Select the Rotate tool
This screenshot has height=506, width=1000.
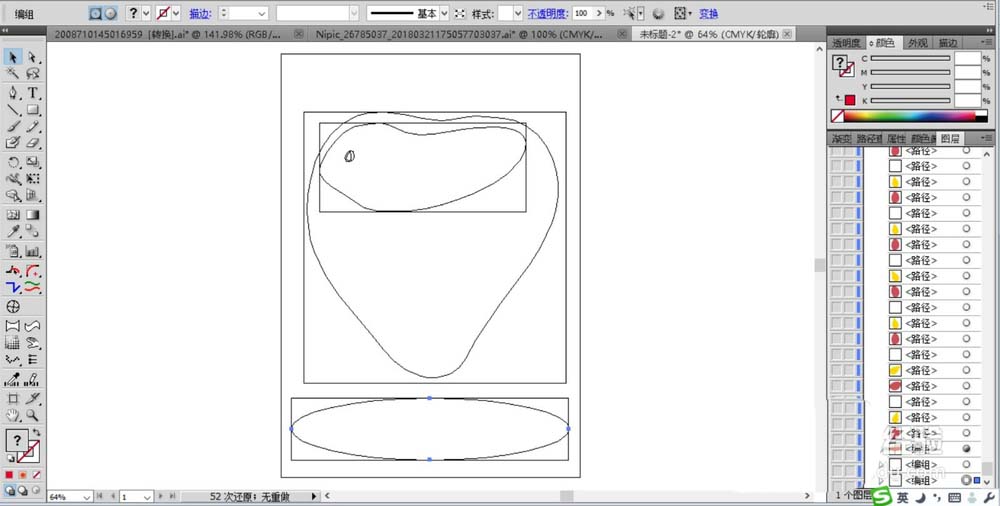tap(13, 163)
